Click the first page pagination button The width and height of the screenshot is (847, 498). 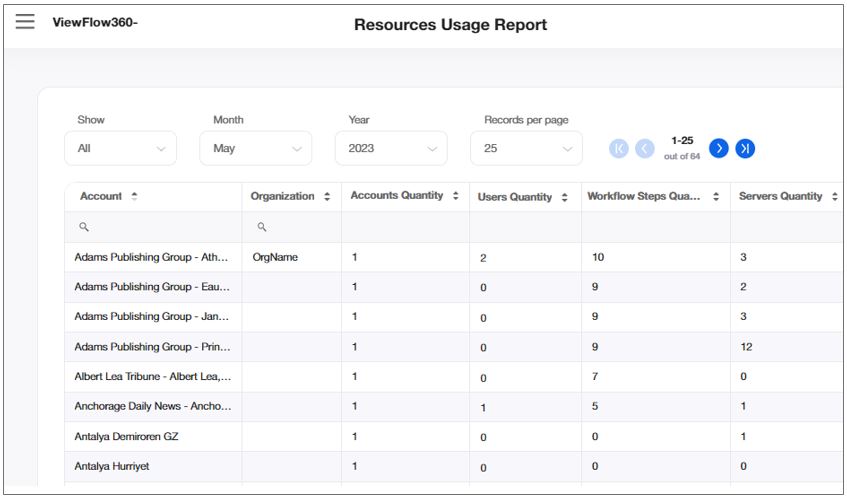(x=619, y=148)
